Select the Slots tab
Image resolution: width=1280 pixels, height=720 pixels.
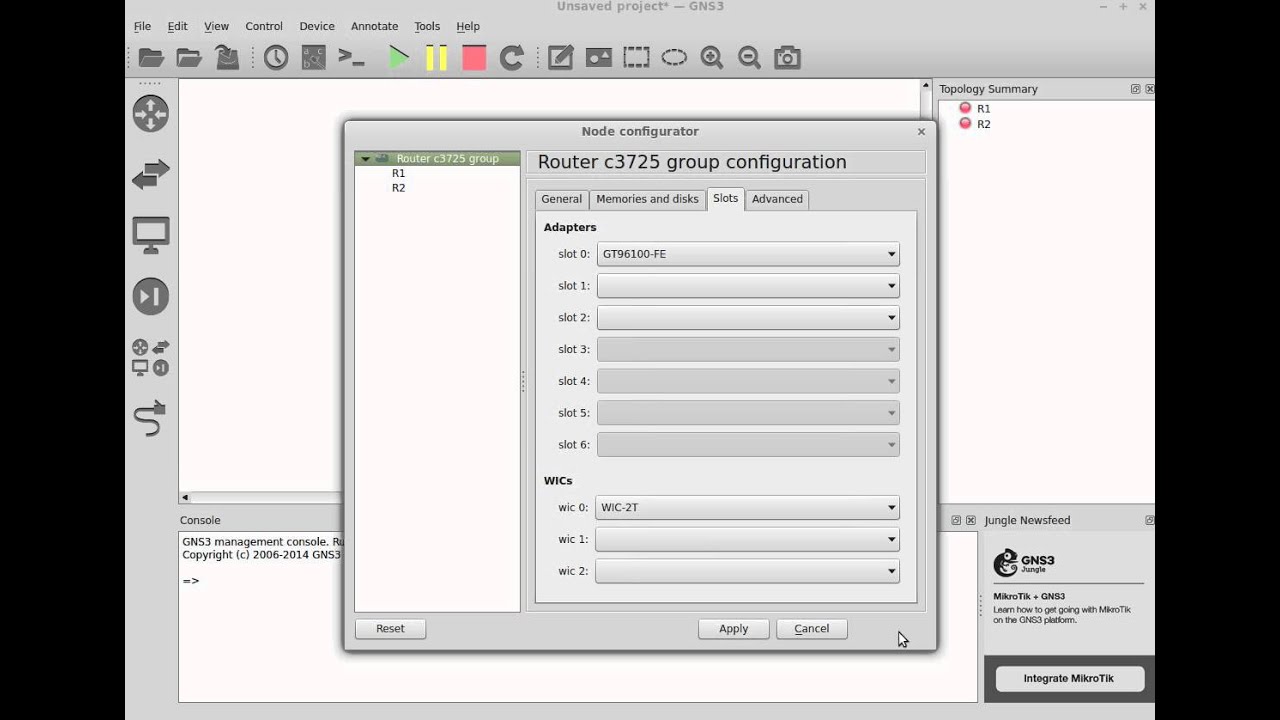[726, 198]
